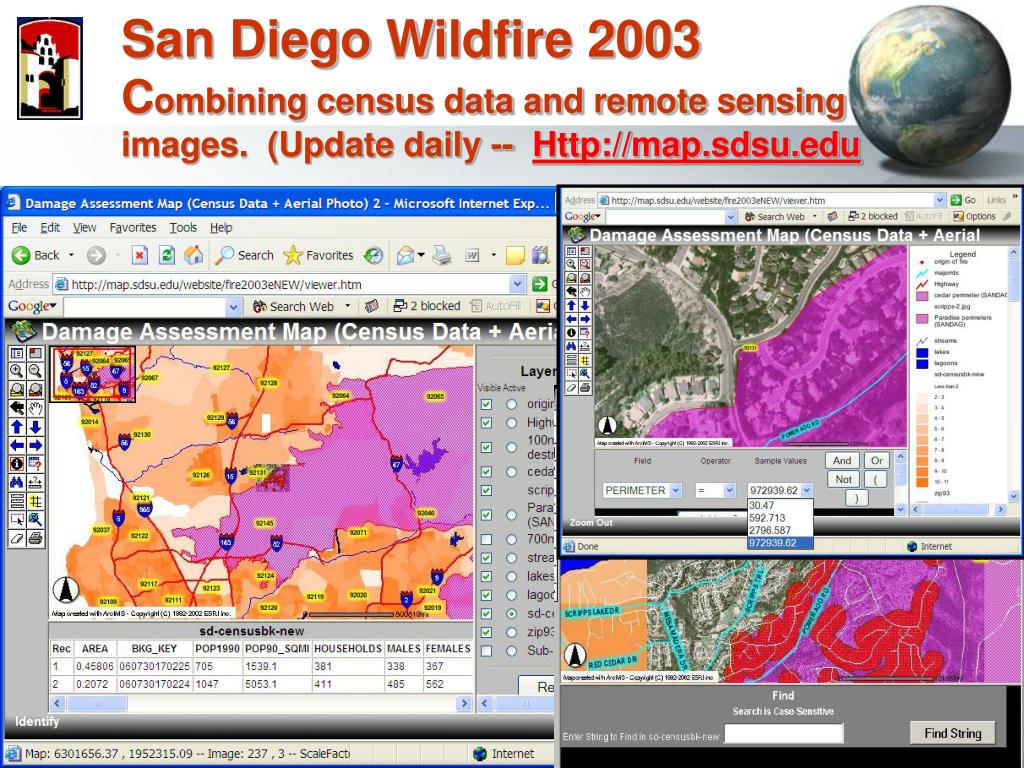Viewport: 1024px width, 768px height.
Task: Click horizontal scrollbar under census table
Action: (261, 703)
